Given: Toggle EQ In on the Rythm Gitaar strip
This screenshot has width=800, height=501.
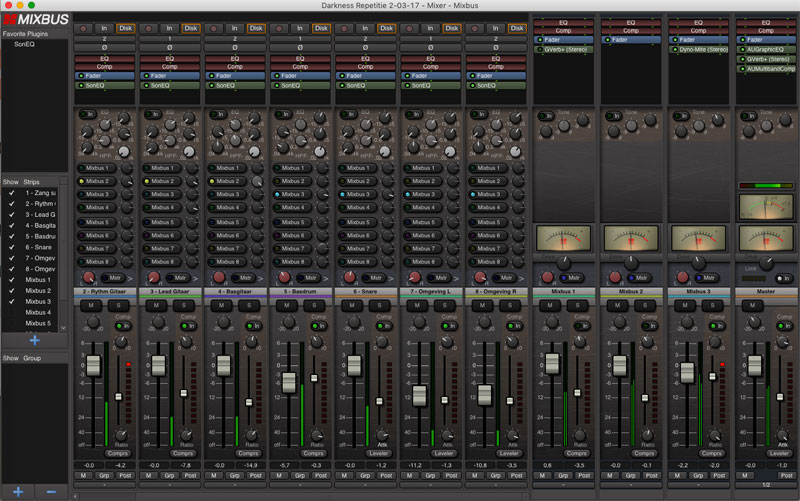Looking at the screenshot, I should [x=88, y=114].
